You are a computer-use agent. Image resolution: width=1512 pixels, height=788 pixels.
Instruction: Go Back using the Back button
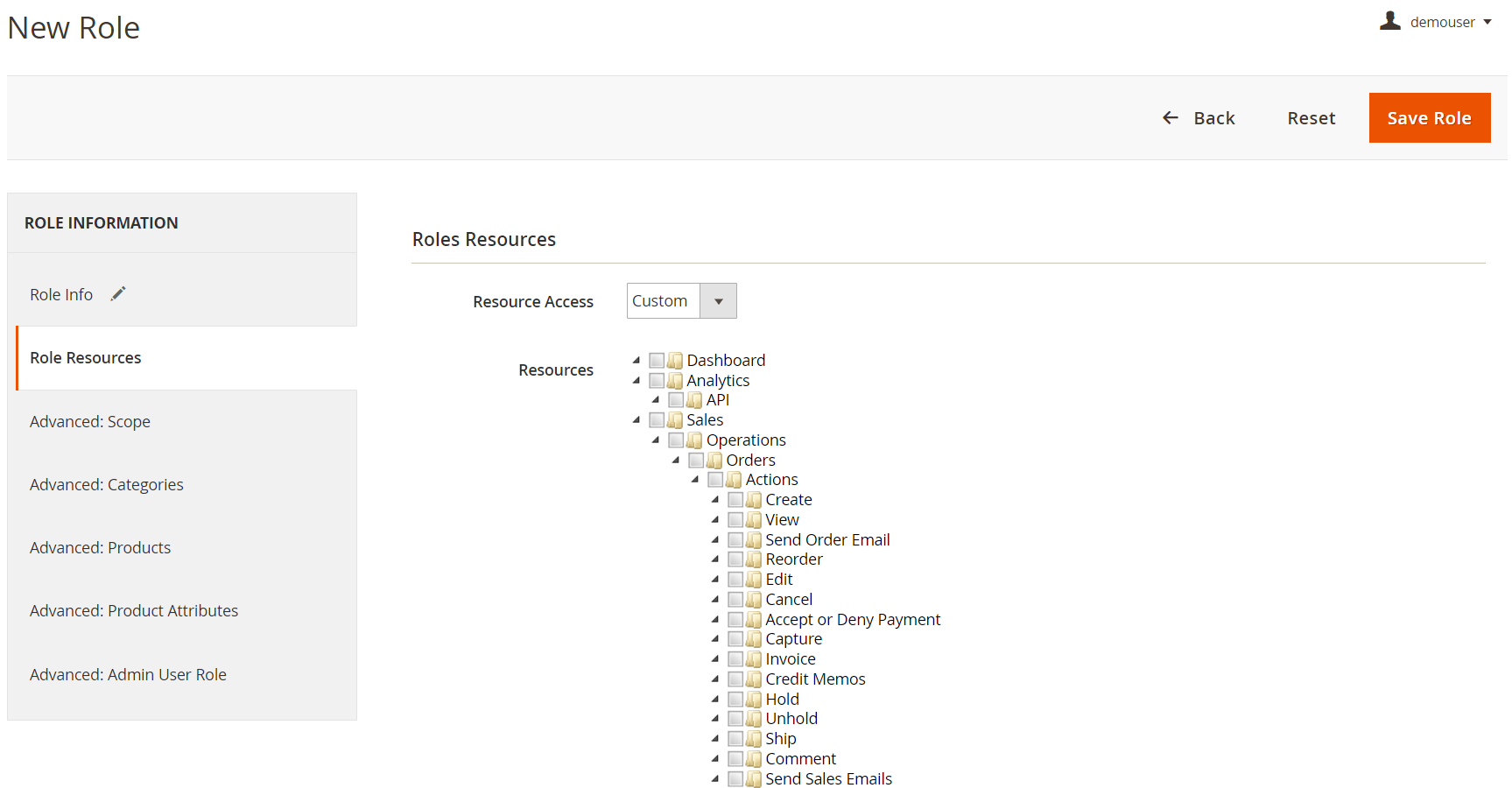1199,118
